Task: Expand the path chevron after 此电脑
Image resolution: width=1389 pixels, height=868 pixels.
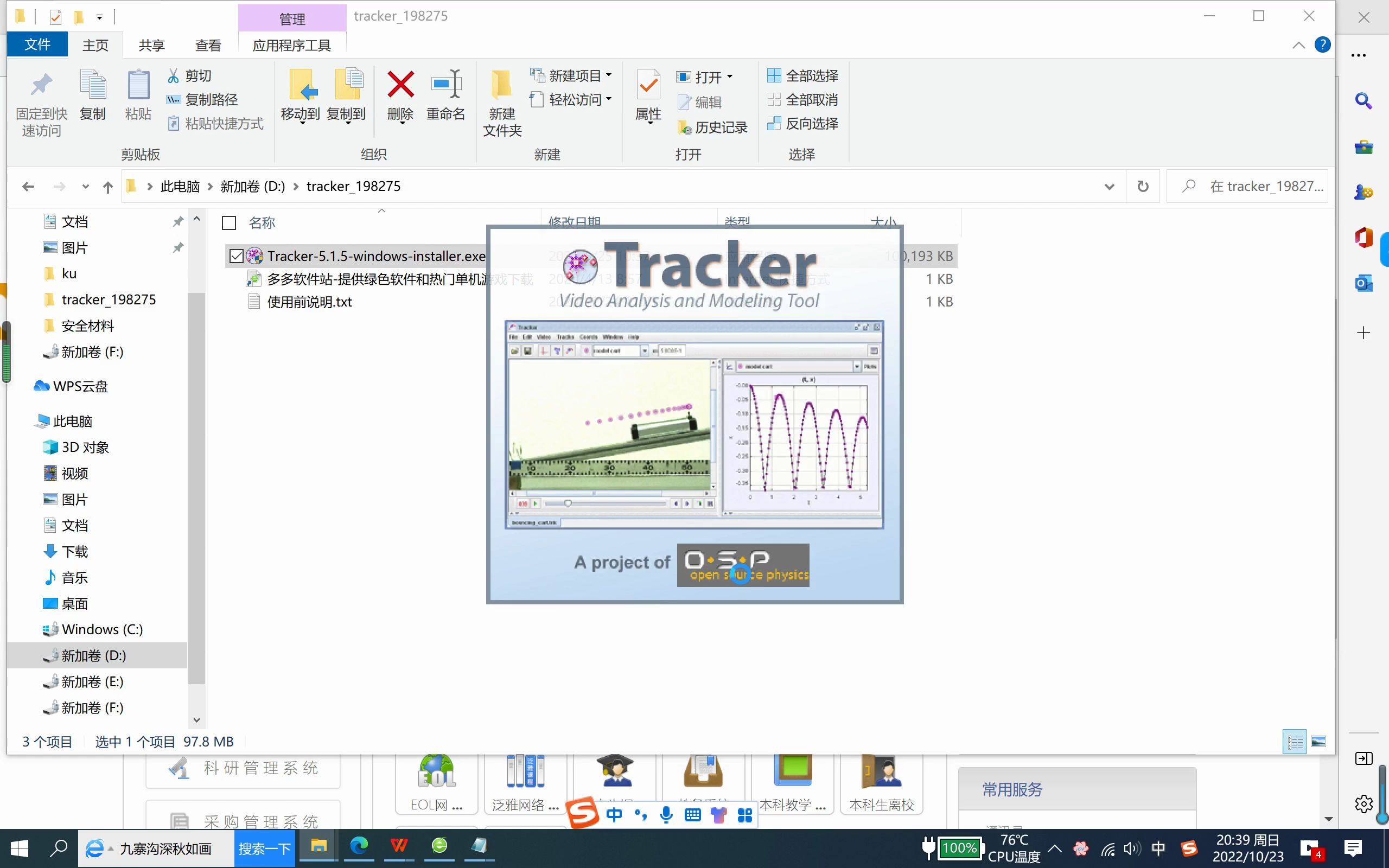Action: (x=210, y=187)
